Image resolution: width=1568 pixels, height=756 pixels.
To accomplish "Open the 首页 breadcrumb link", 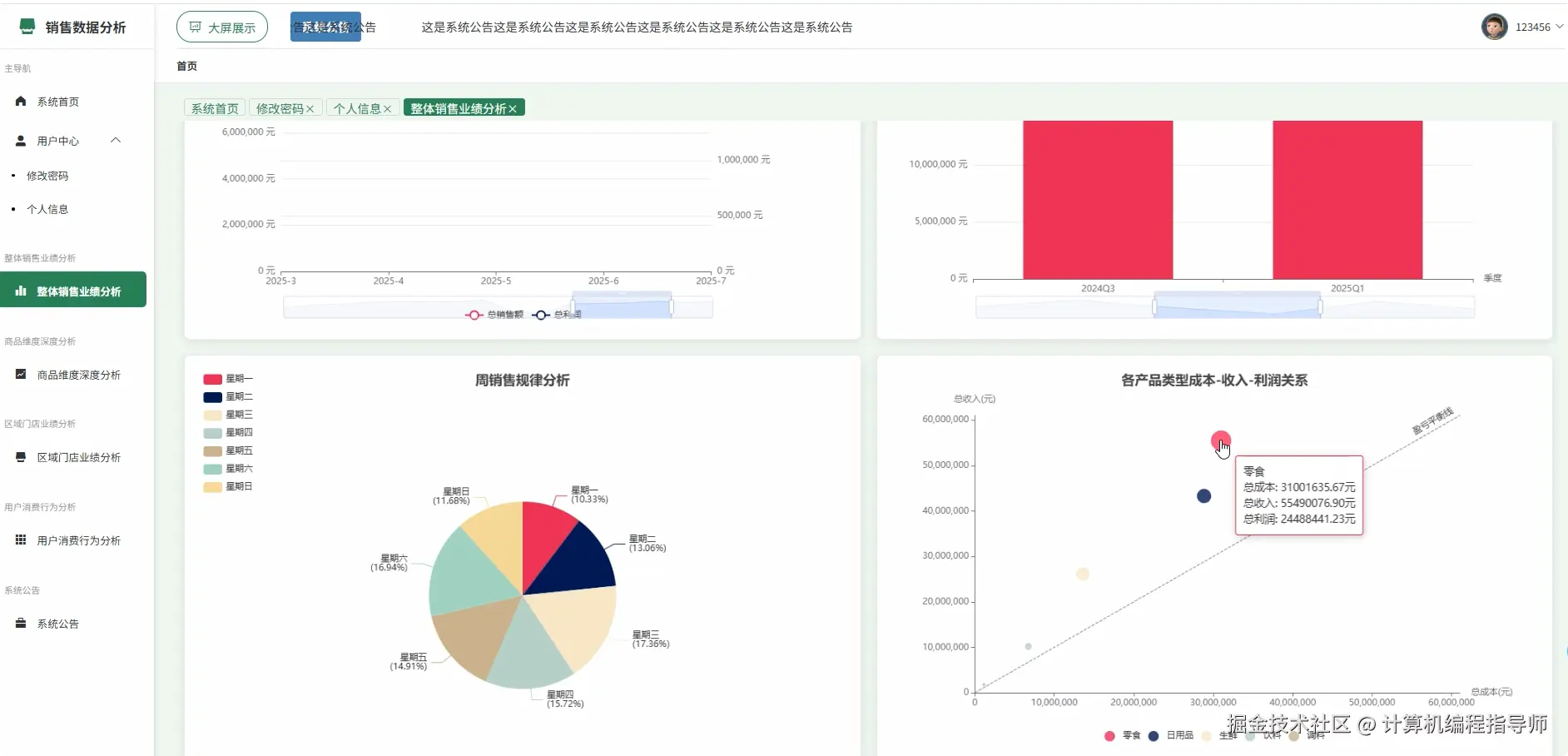I will click(x=186, y=66).
